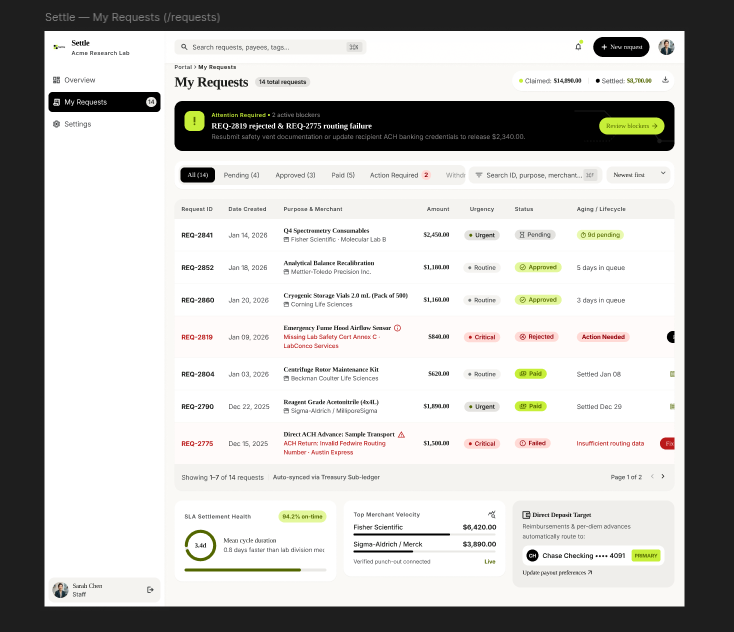The image size is (734, 632).
Task: Click the Top Merchant Velocity chart icon
Action: pyautogui.click(x=492, y=514)
